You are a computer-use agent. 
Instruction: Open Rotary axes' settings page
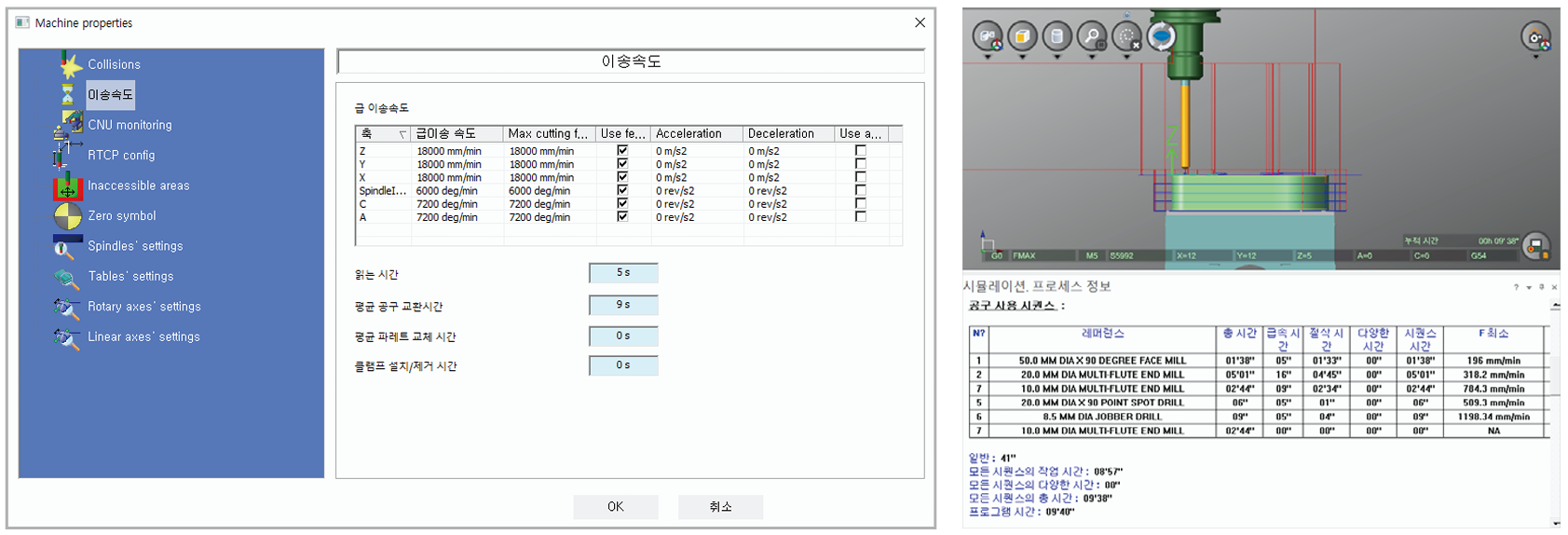pos(144,307)
